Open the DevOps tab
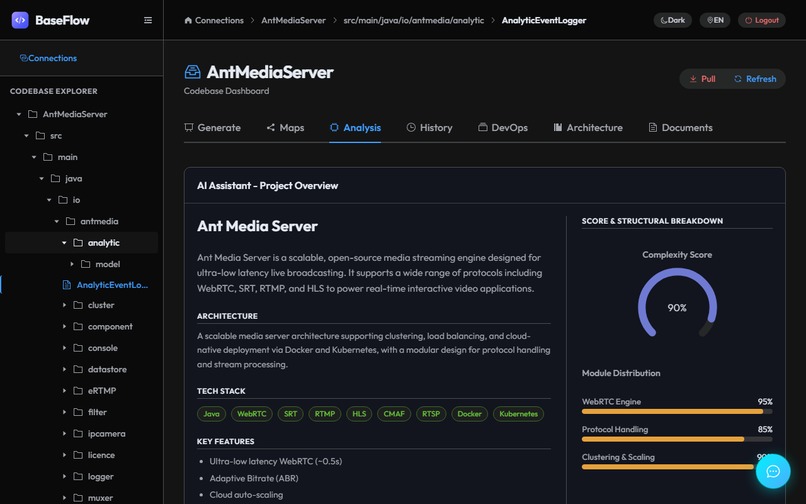 (503, 128)
